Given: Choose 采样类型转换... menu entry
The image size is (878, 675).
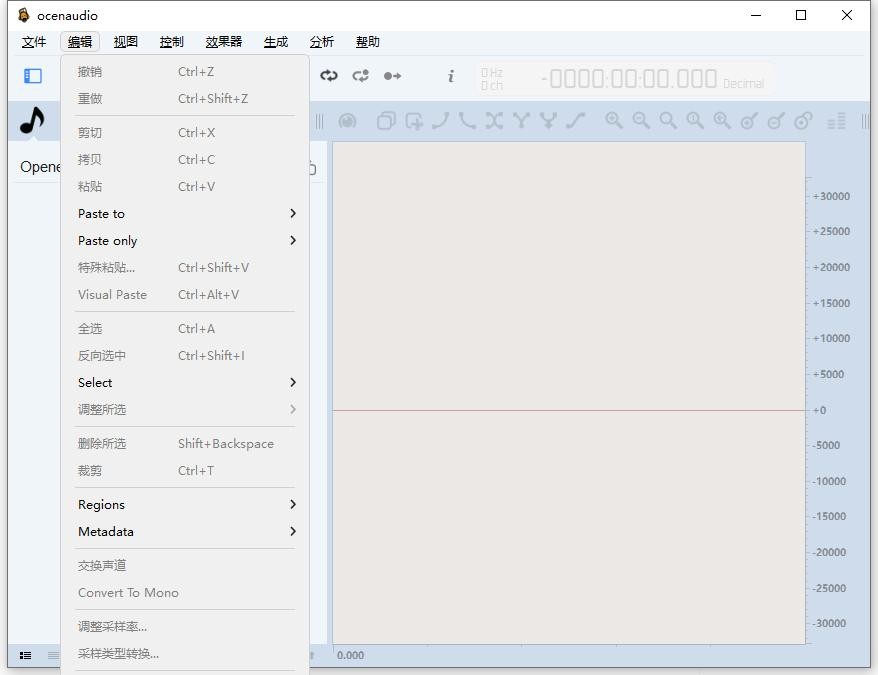Looking at the screenshot, I should (x=185, y=654).
